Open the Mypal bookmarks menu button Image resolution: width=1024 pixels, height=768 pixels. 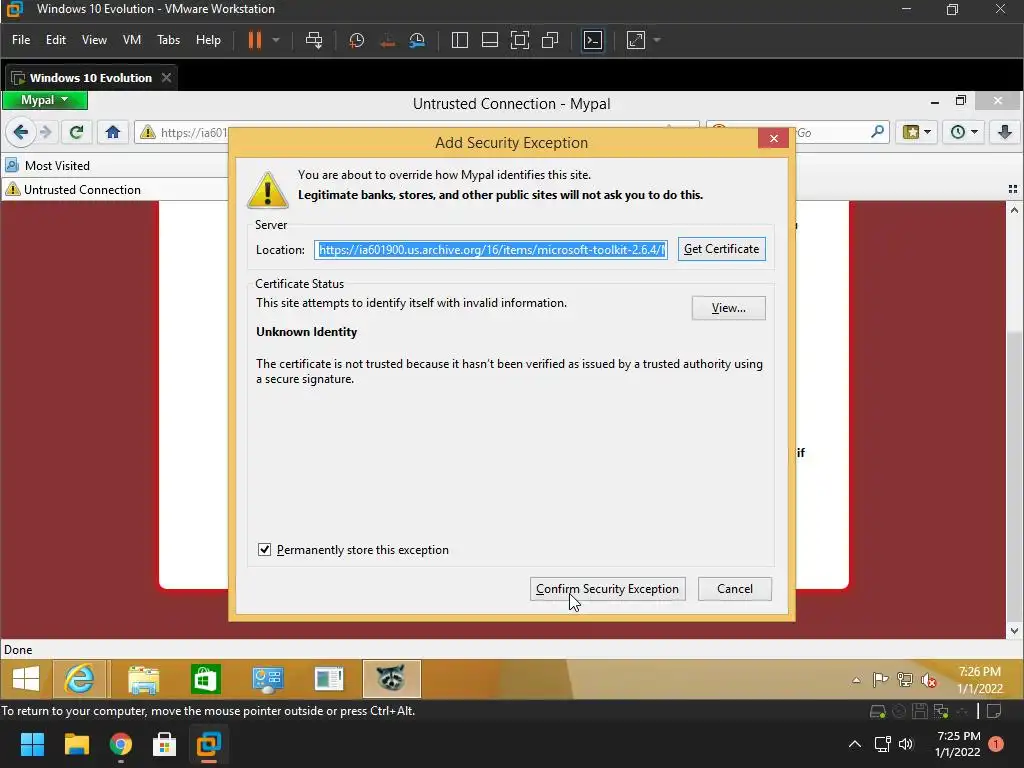[x=917, y=133]
